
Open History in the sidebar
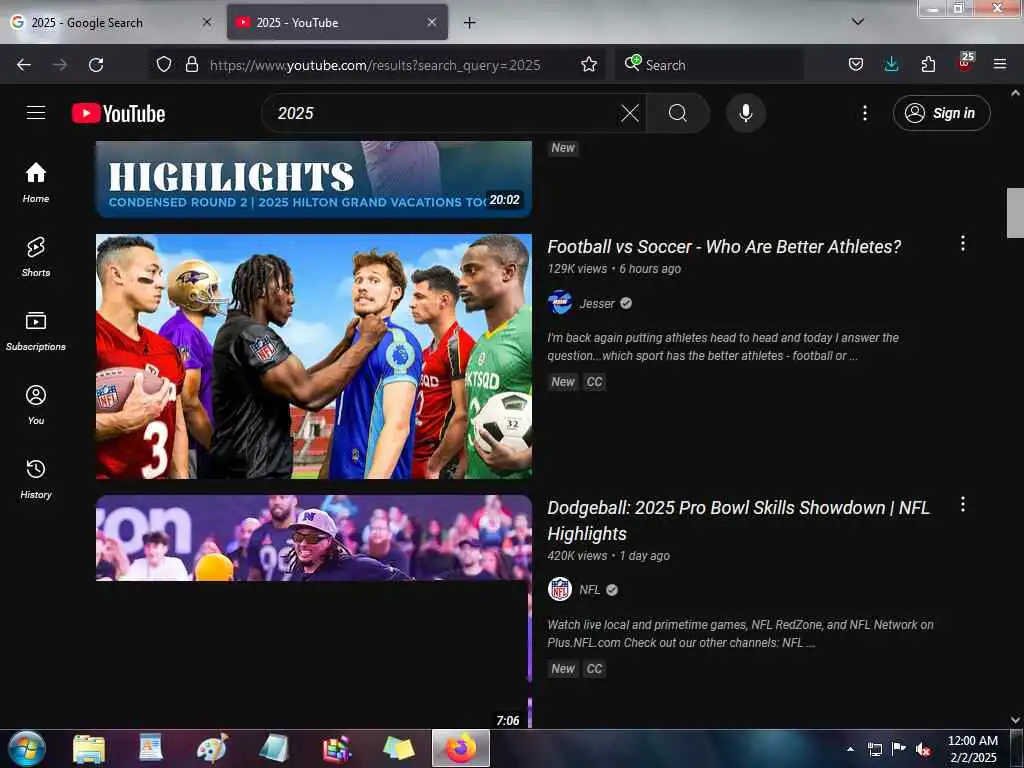pos(36,479)
